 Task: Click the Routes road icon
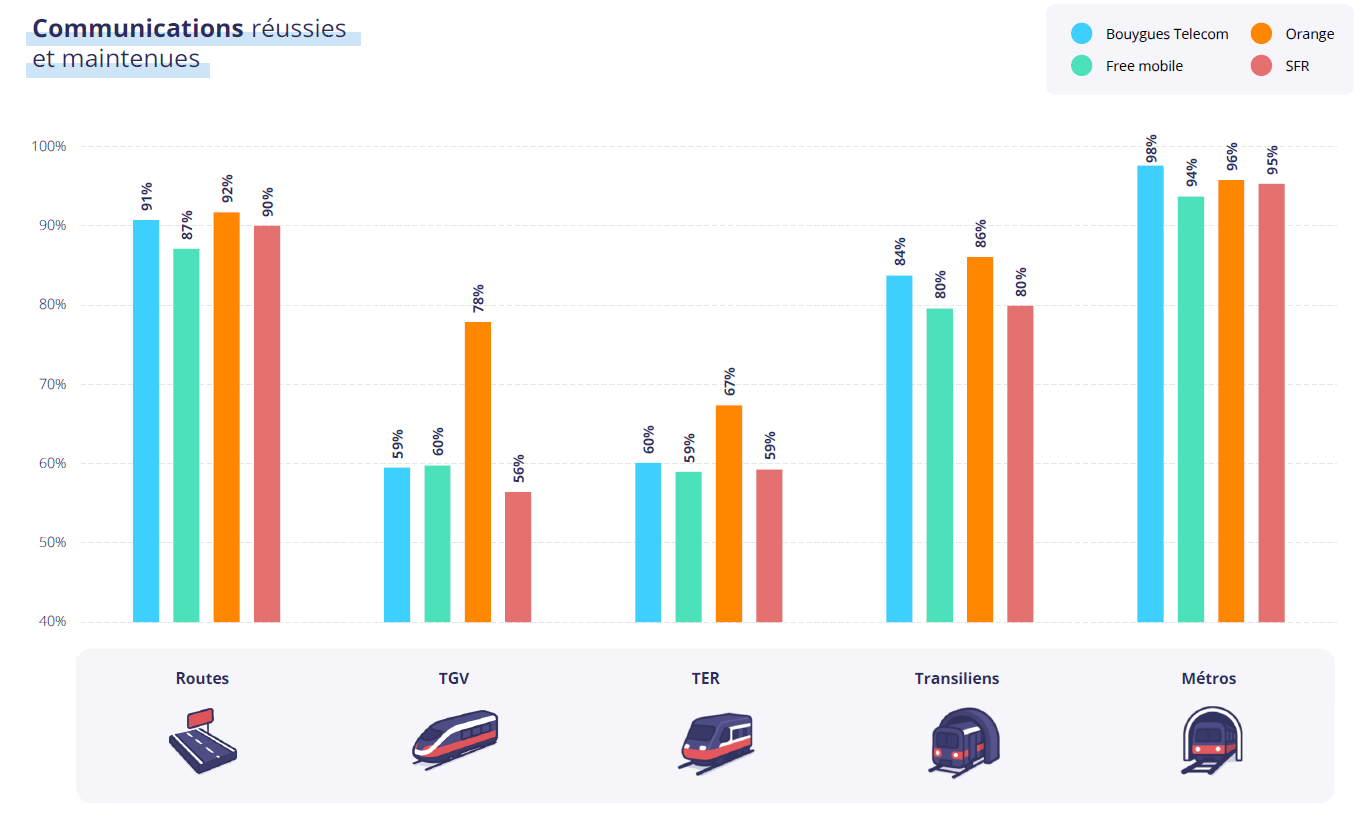(x=202, y=741)
